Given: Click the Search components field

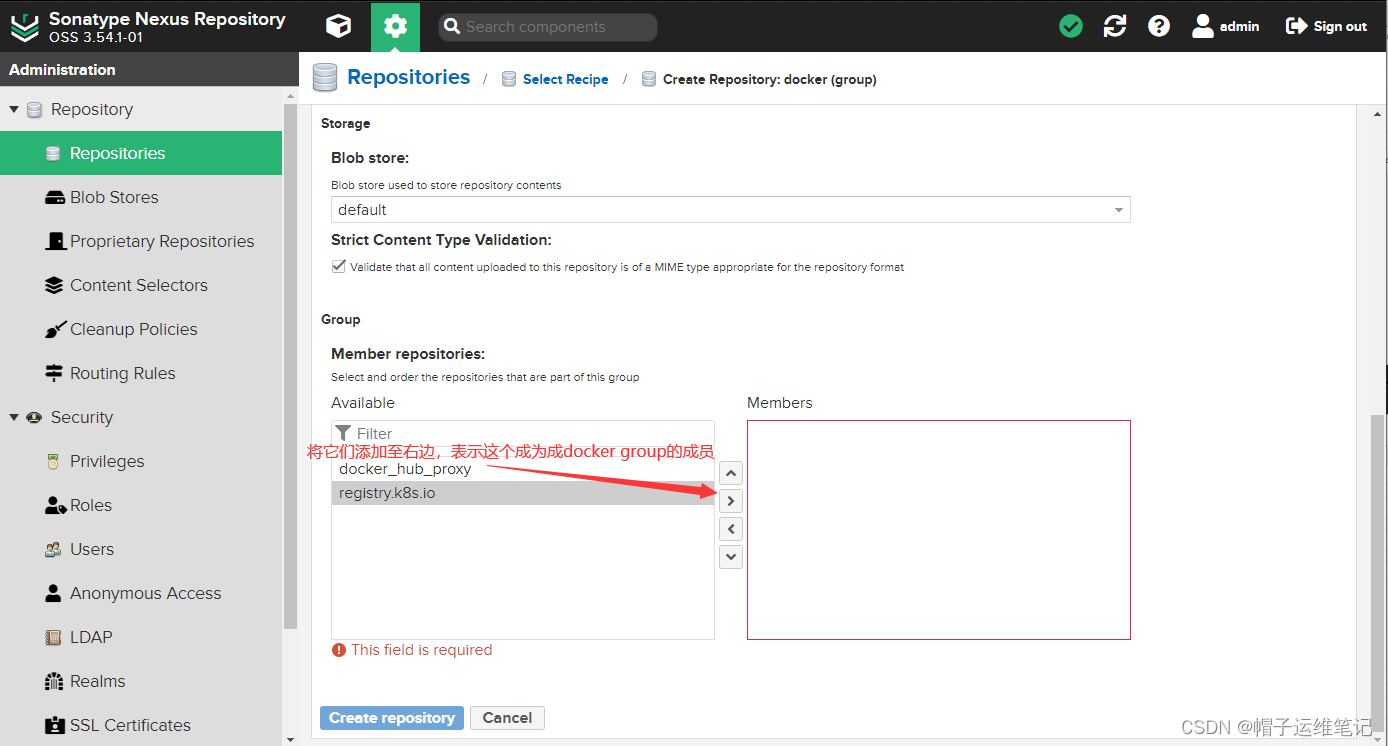Looking at the screenshot, I should tap(548, 27).
